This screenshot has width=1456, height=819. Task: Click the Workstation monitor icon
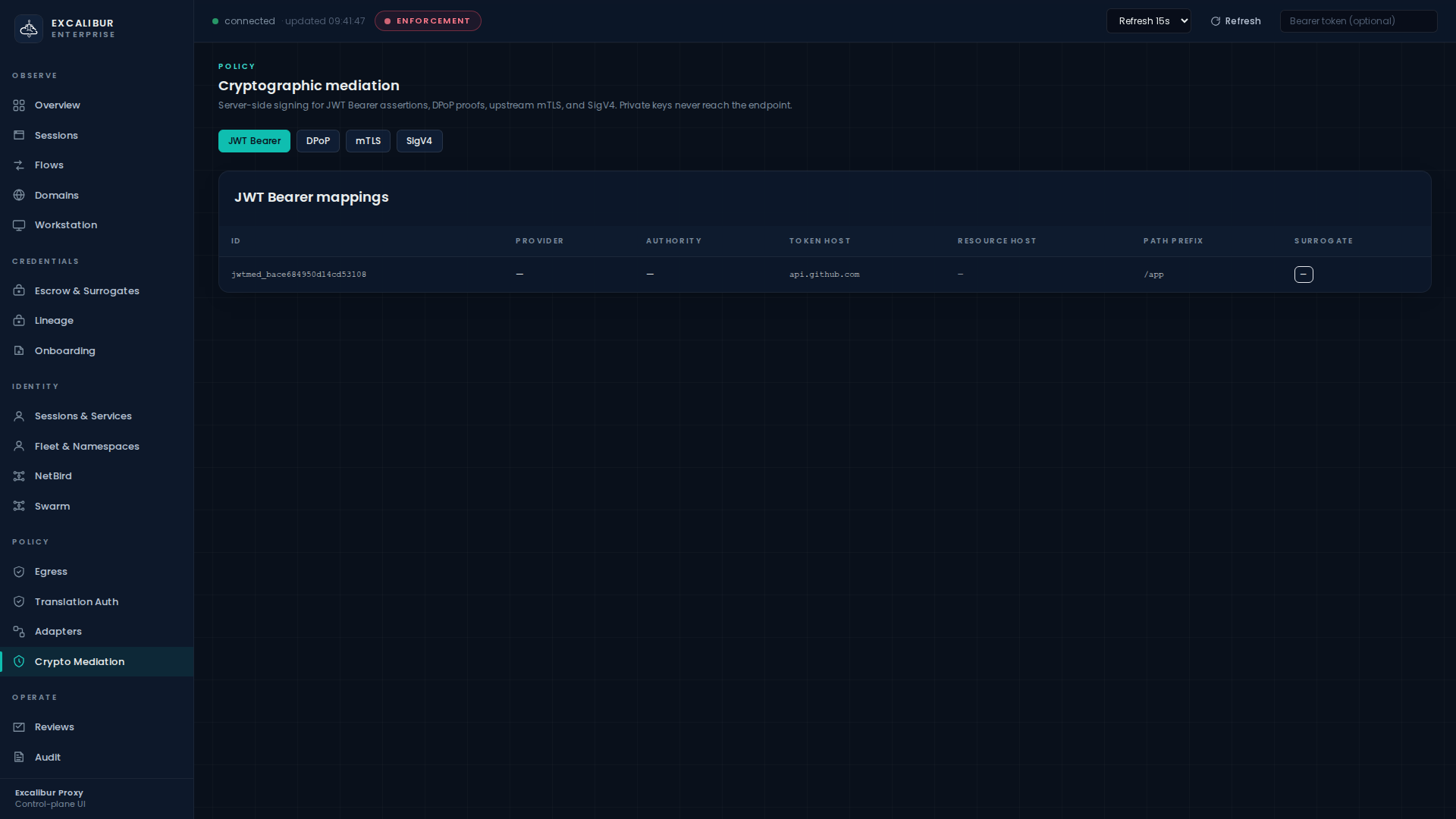(19, 225)
